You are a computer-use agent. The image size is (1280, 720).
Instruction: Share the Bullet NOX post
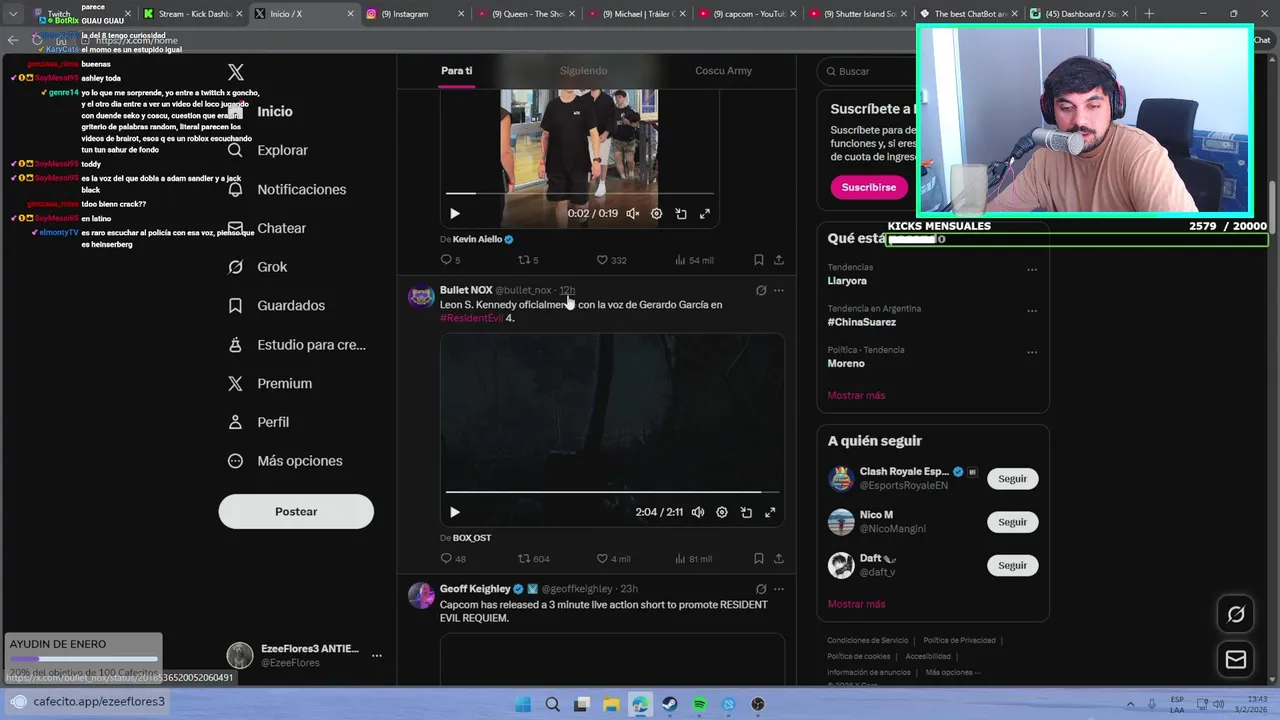pyautogui.click(x=778, y=559)
